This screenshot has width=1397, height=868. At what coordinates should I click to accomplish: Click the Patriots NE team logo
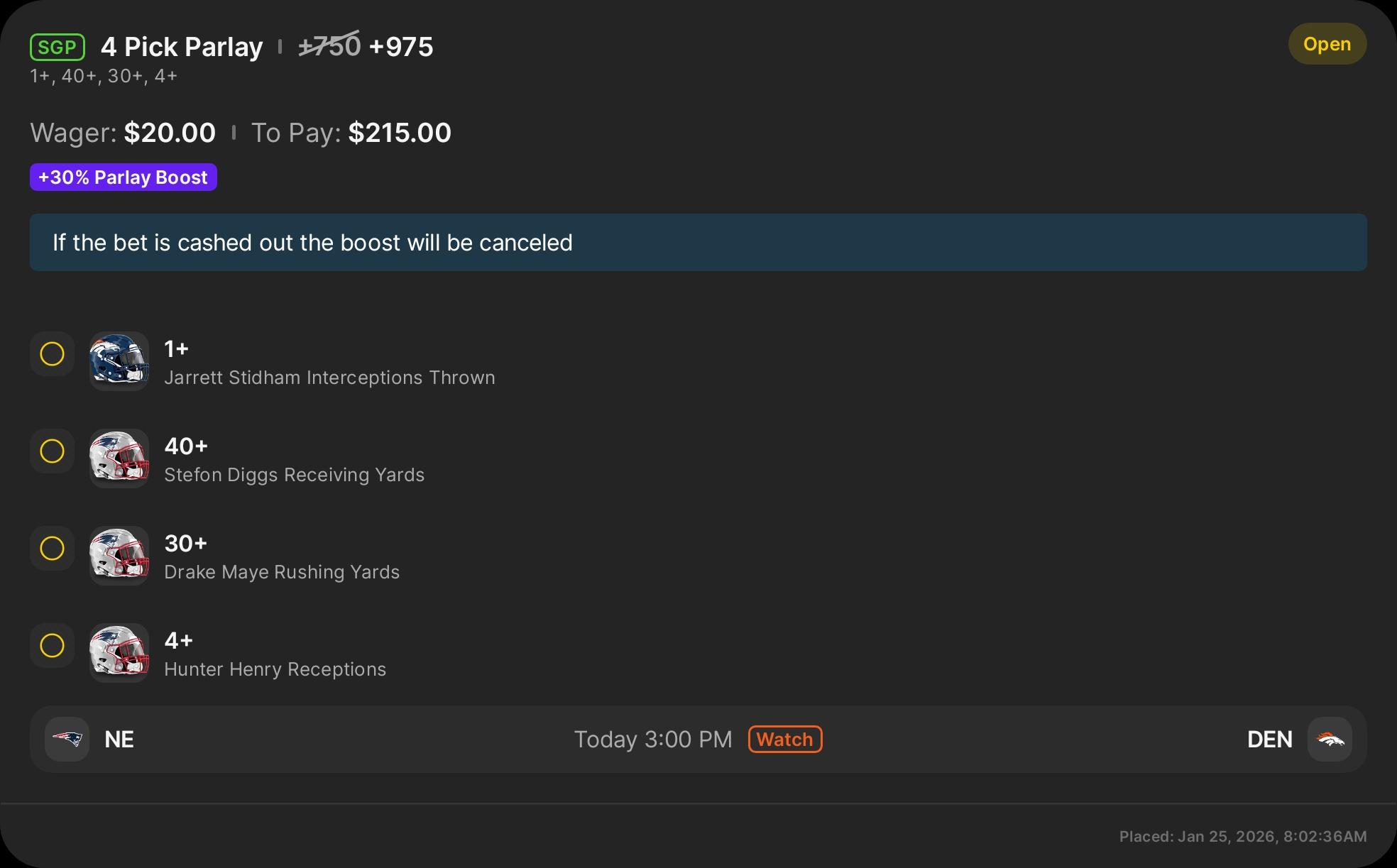pyautogui.click(x=67, y=740)
